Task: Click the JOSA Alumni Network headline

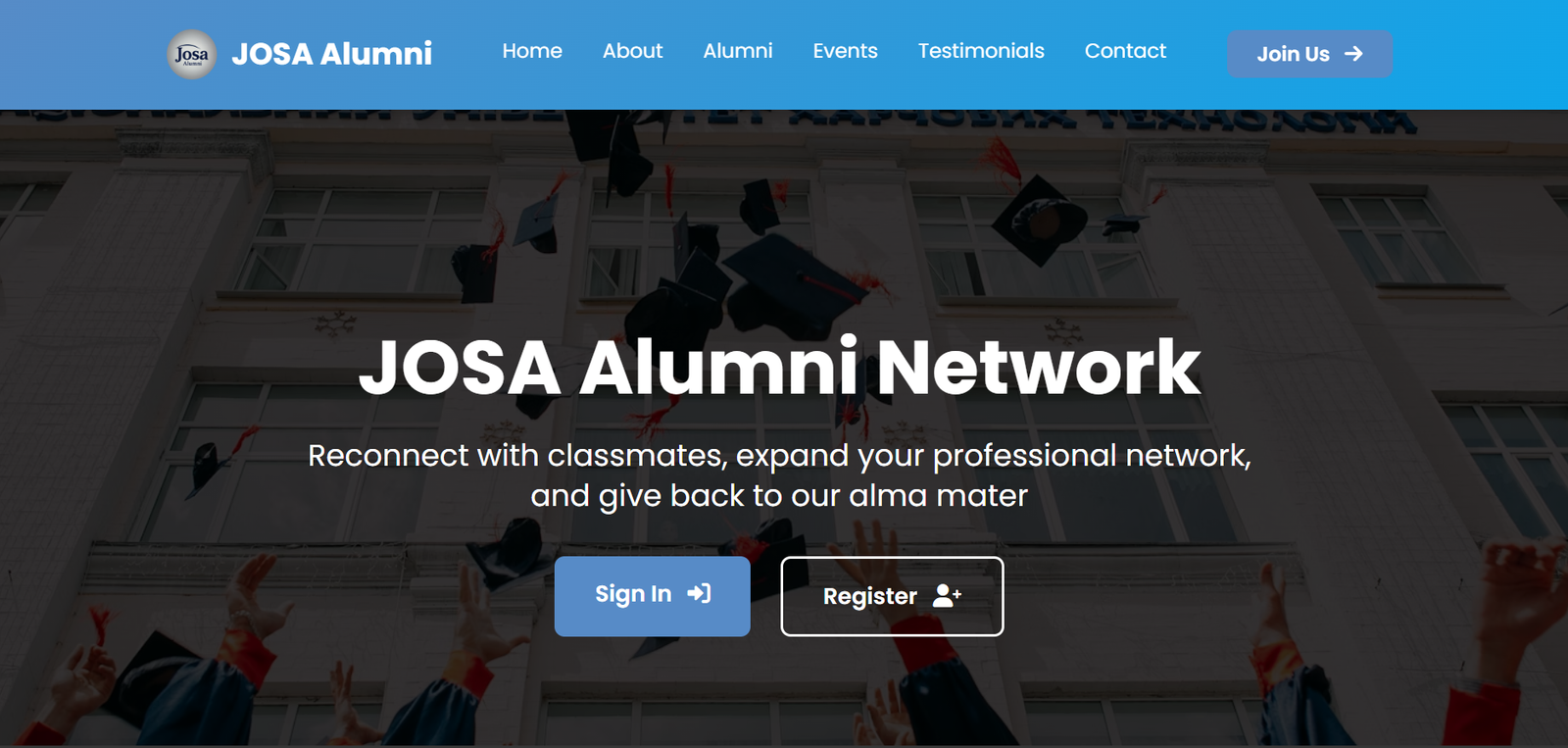Action: (781, 368)
